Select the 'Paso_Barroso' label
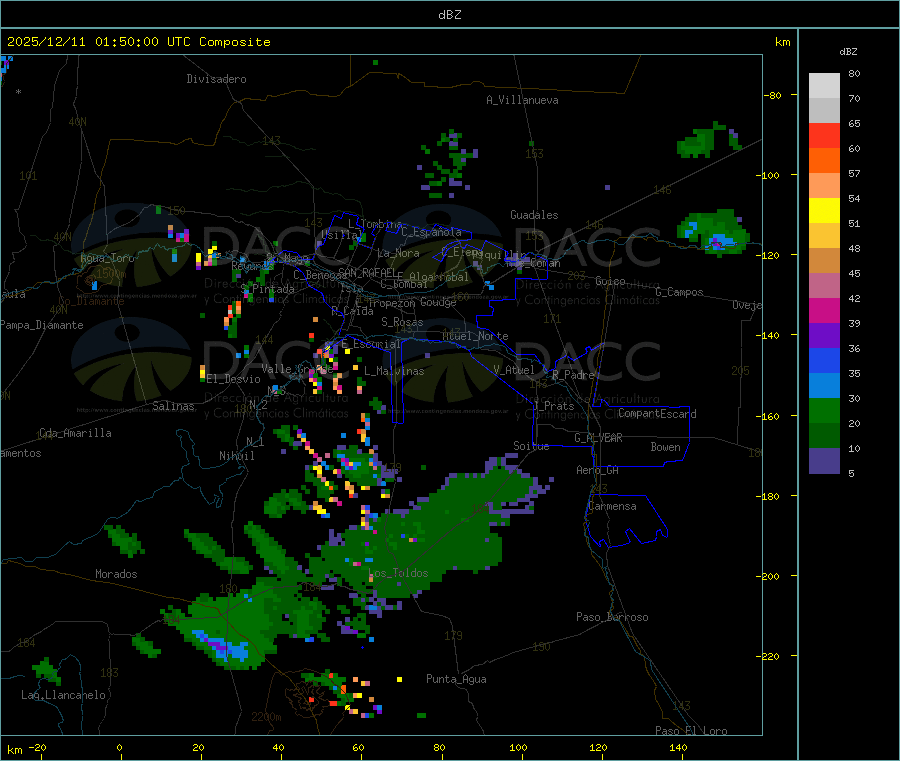The width and height of the screenshot is (900, 761). (612, 617)
